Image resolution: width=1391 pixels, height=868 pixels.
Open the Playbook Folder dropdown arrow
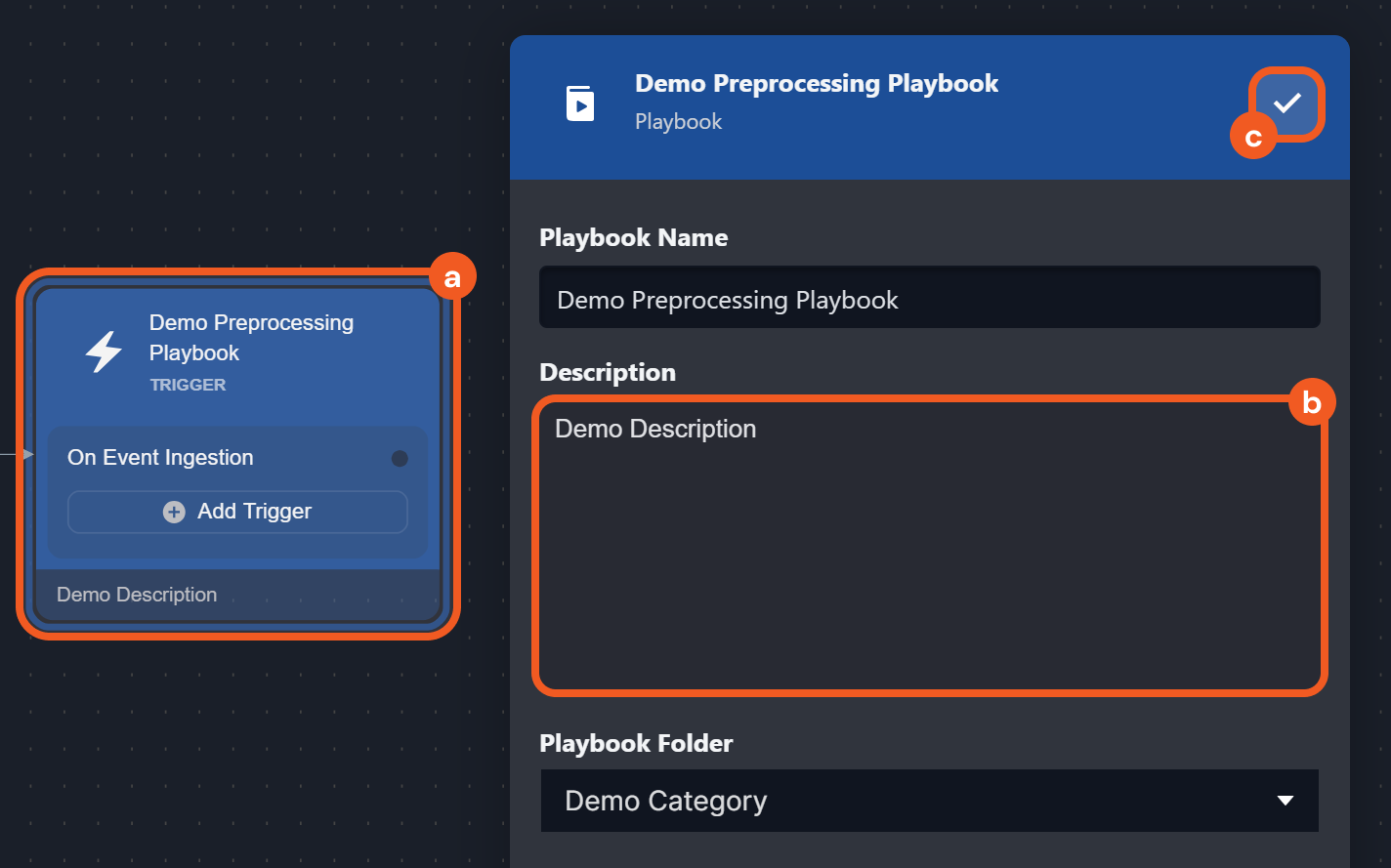tap(1286, 801)
